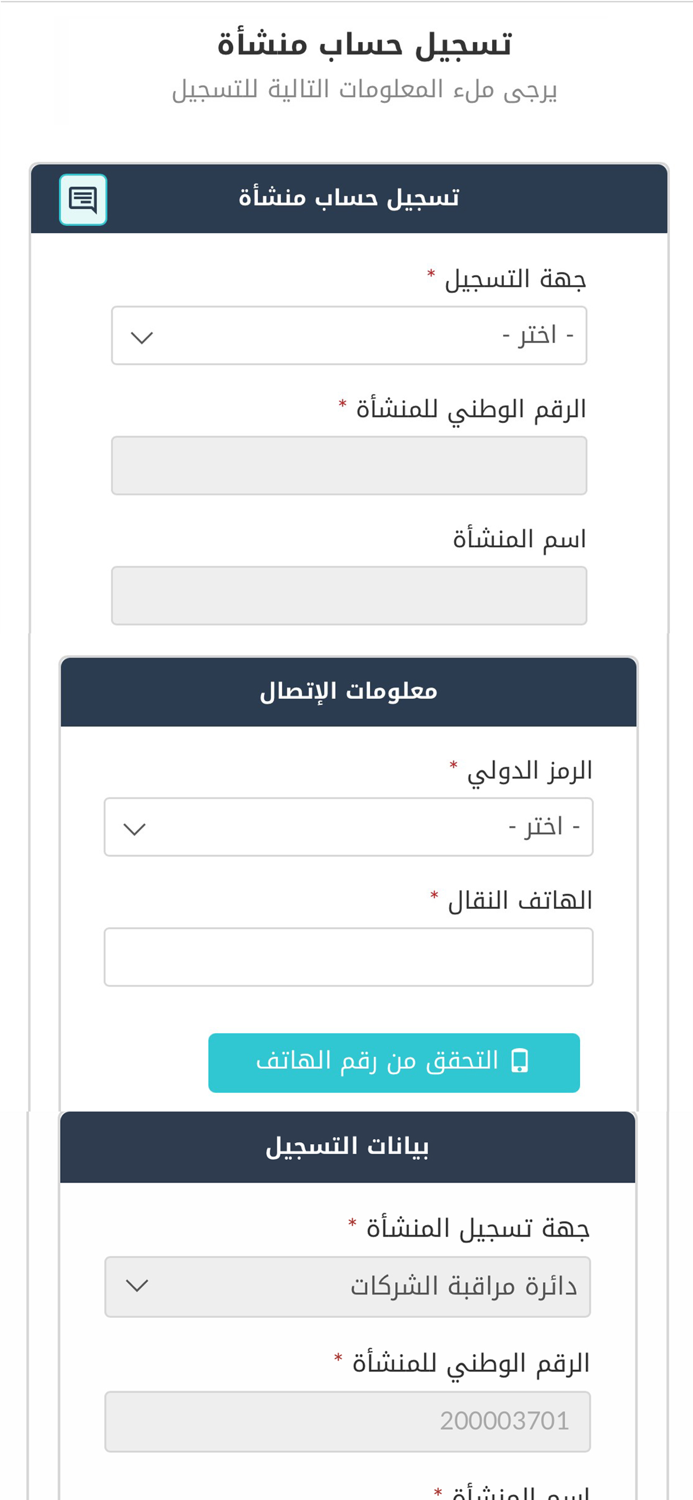Viewport: 693px width, 1500px height.
Task: Click the phone icon inside verify button
Action: pyautogui.click(x=519, y=1062)
